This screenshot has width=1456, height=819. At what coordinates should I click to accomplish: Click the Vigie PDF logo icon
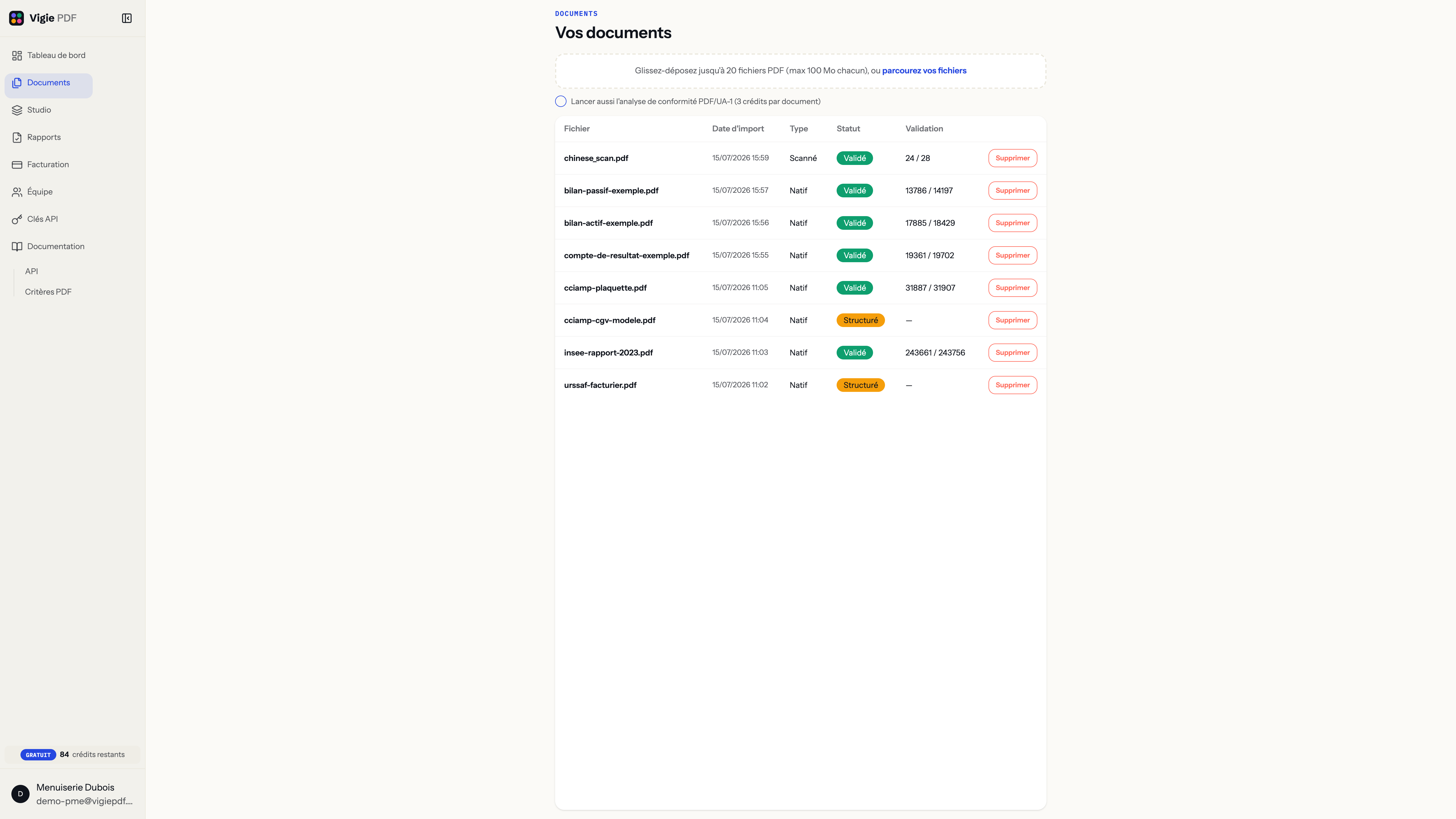(x=16, y=18)
